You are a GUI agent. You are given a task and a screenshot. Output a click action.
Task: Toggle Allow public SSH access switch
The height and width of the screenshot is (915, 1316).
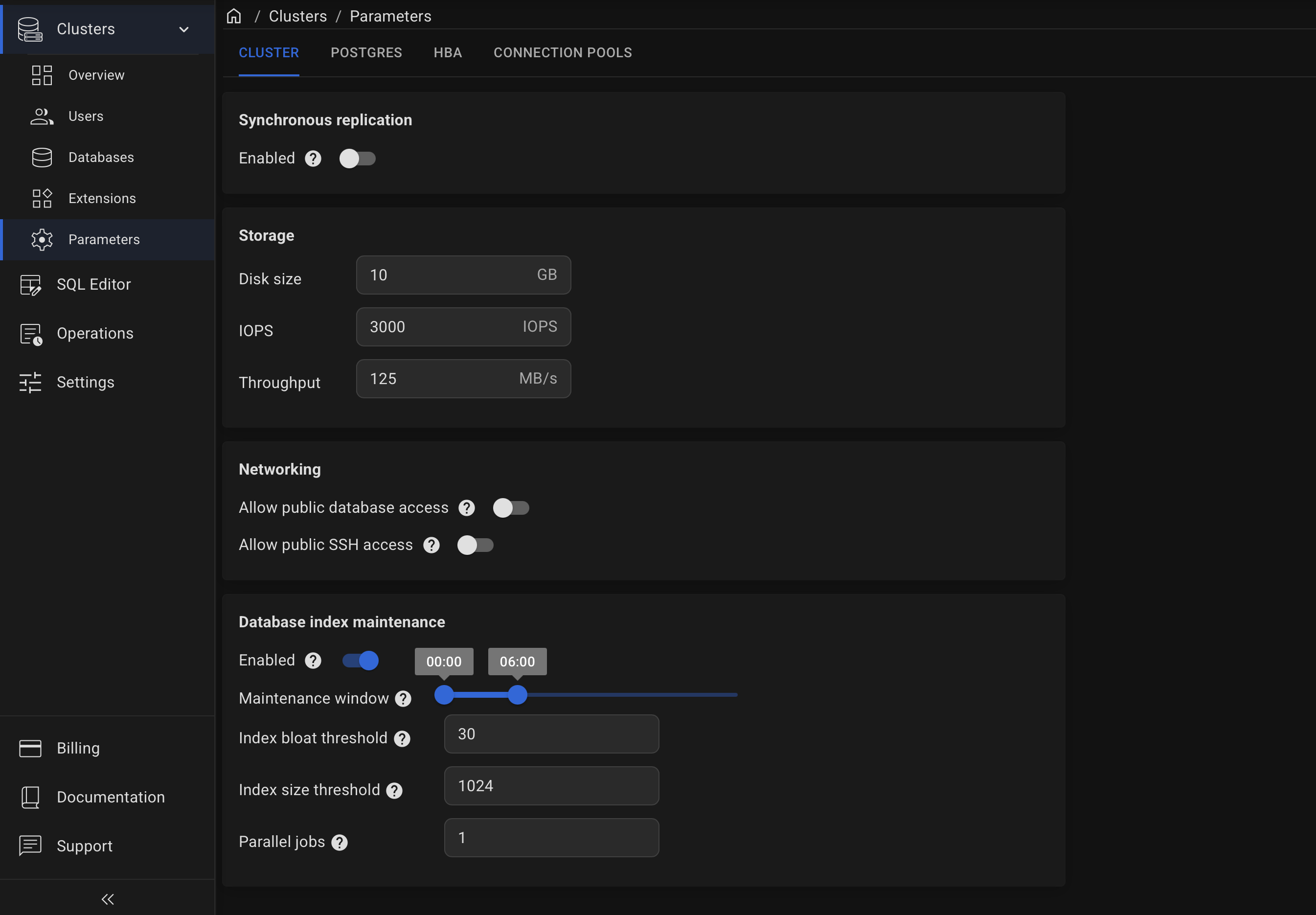[476, 545]
